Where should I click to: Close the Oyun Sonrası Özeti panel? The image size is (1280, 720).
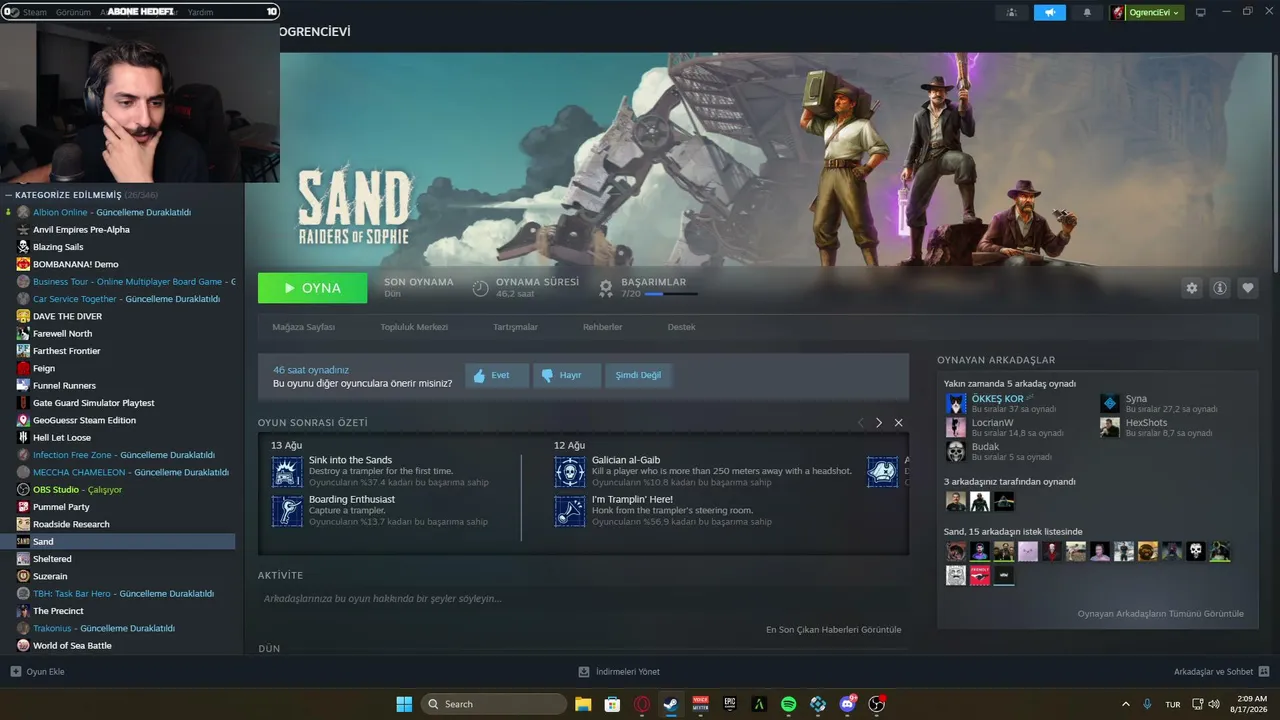pyautogui.click(x=898, y=423)
